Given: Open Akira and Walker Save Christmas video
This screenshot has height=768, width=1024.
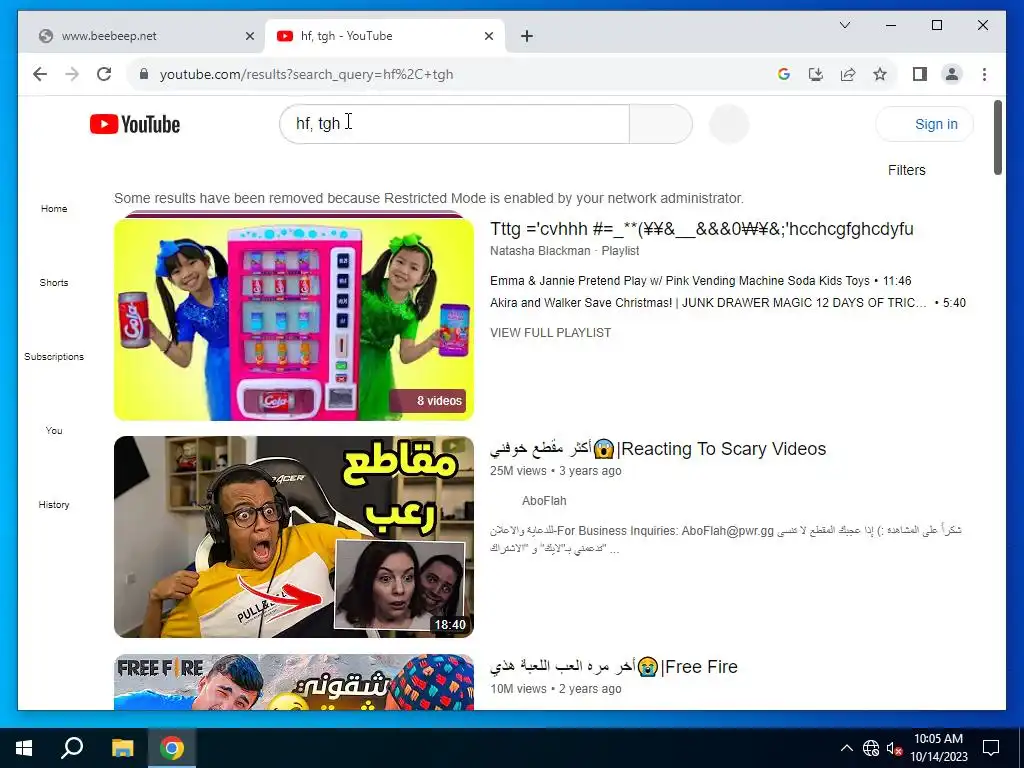Looking at the screenshot, I should [728, 302].
